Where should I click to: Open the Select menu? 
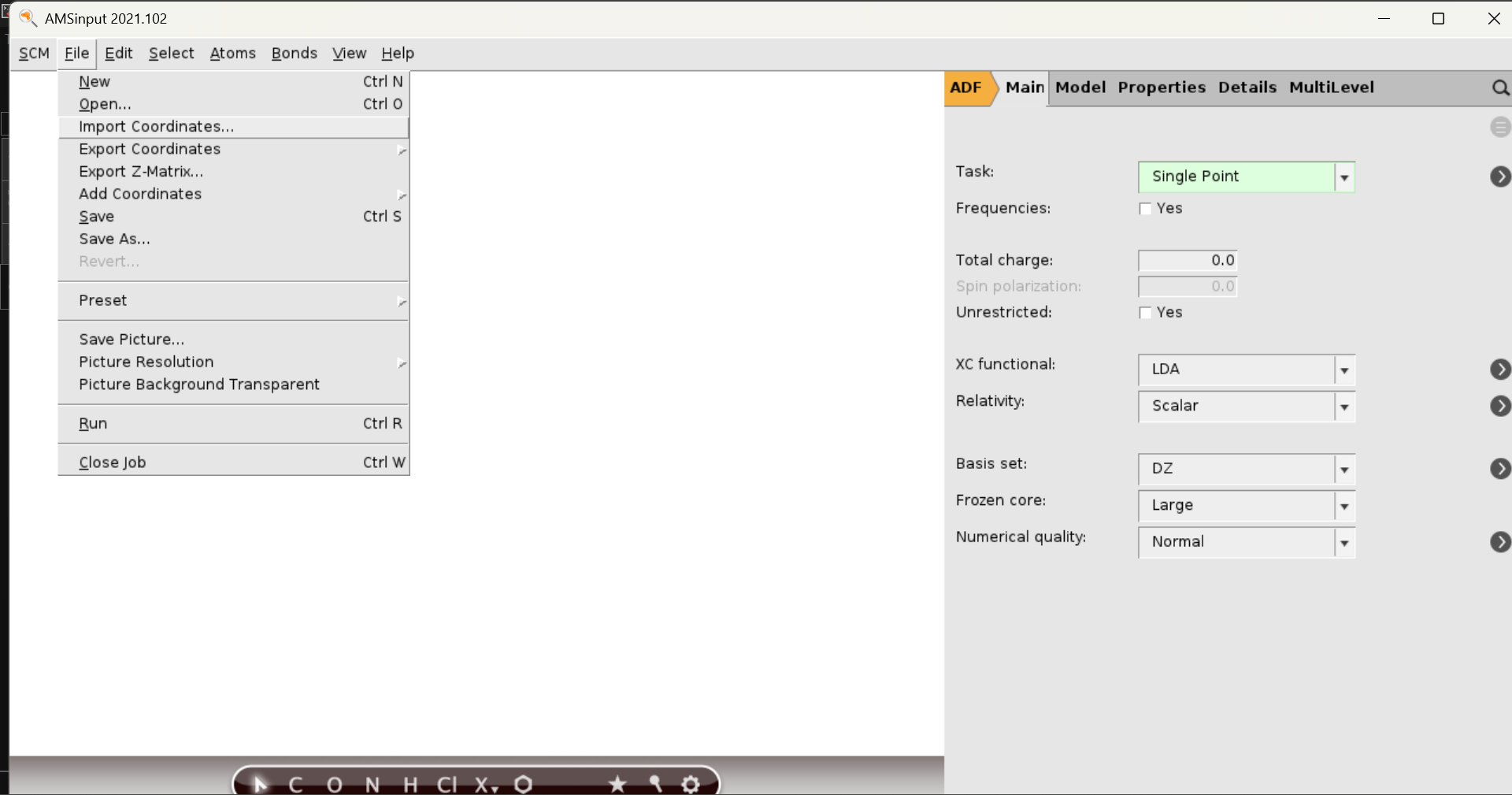[171, 54]
